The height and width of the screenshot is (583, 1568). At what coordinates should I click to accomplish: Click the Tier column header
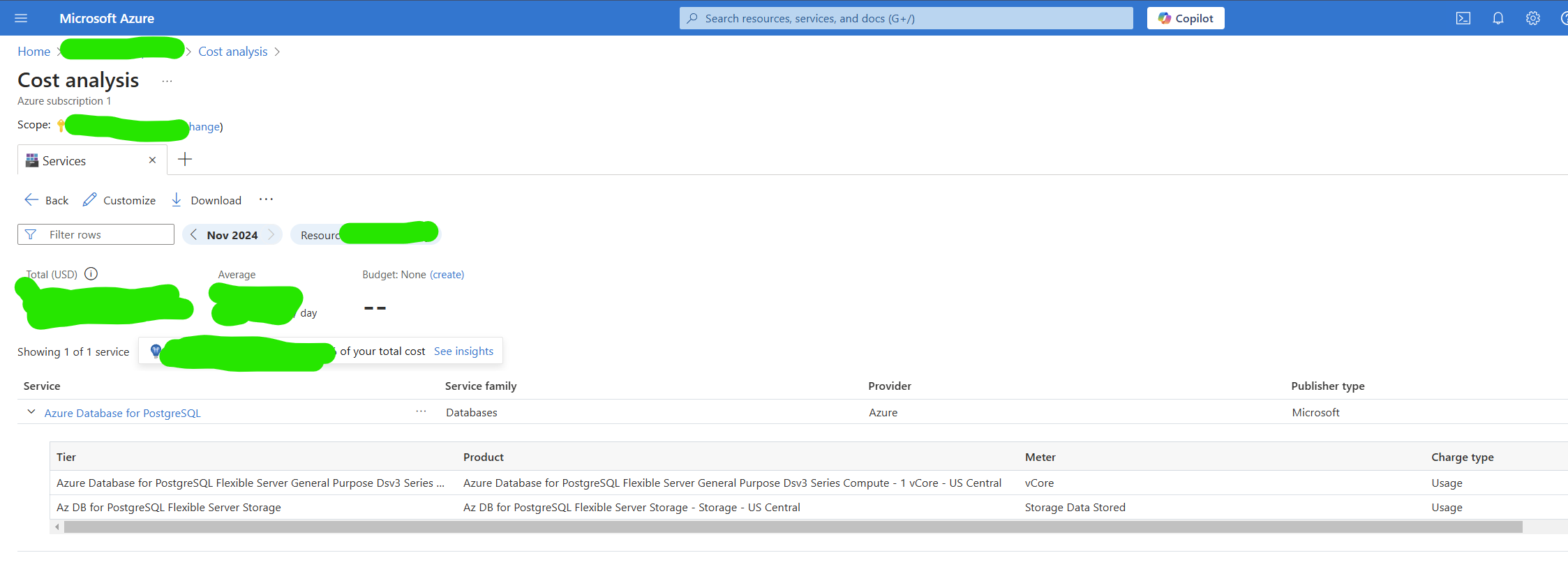pyautogui.click(x=66, y=457)
